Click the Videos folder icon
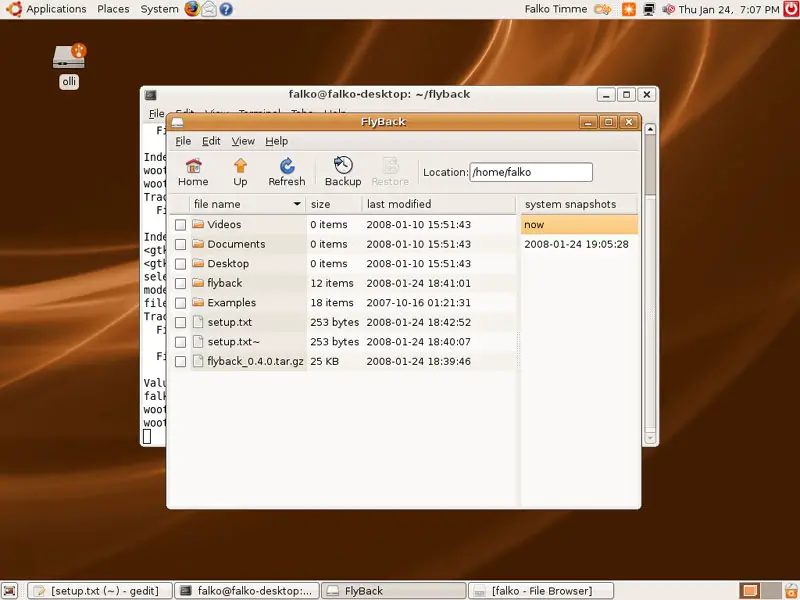 (x=198, y=224)
